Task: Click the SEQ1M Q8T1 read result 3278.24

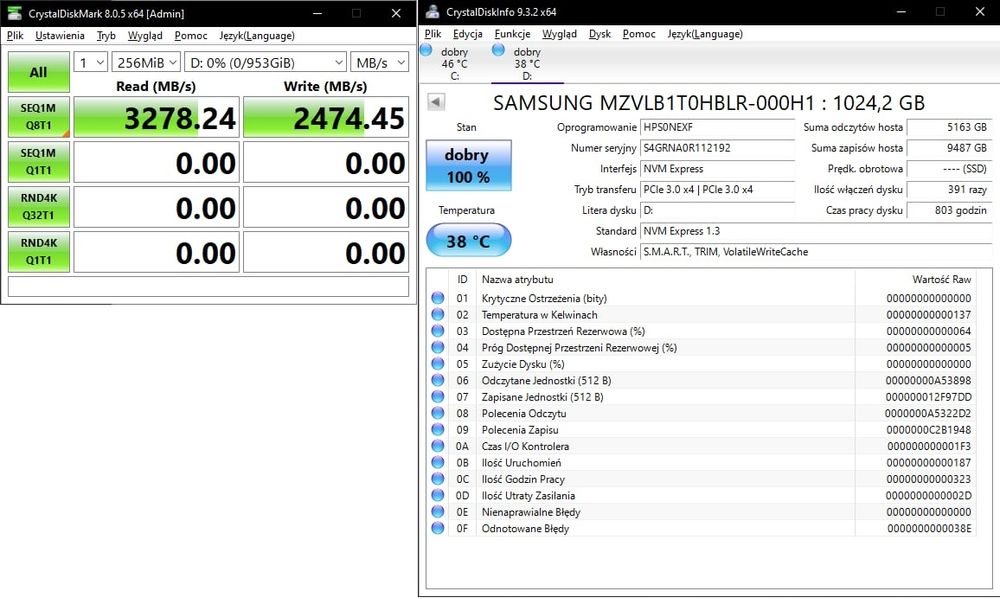Action: 157,117
